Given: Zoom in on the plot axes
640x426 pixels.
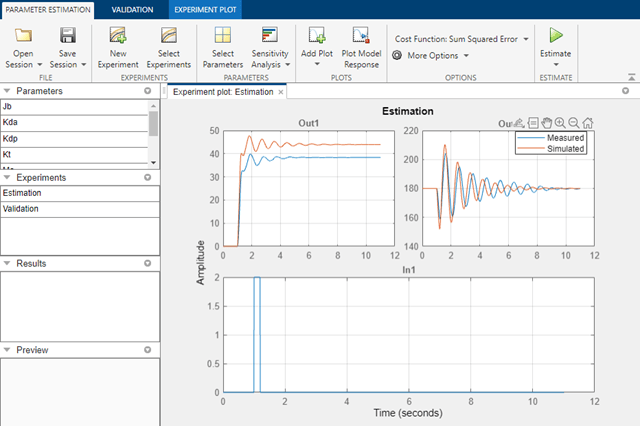Looking at the screenshot, I should tap(560, 122).
